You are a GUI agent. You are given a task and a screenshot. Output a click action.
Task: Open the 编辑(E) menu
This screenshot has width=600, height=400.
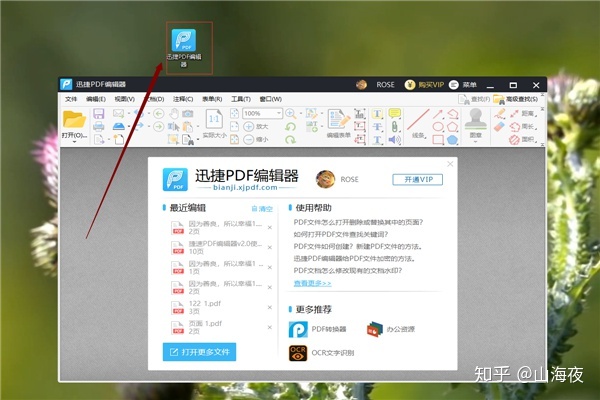click(x=96, y=99)
